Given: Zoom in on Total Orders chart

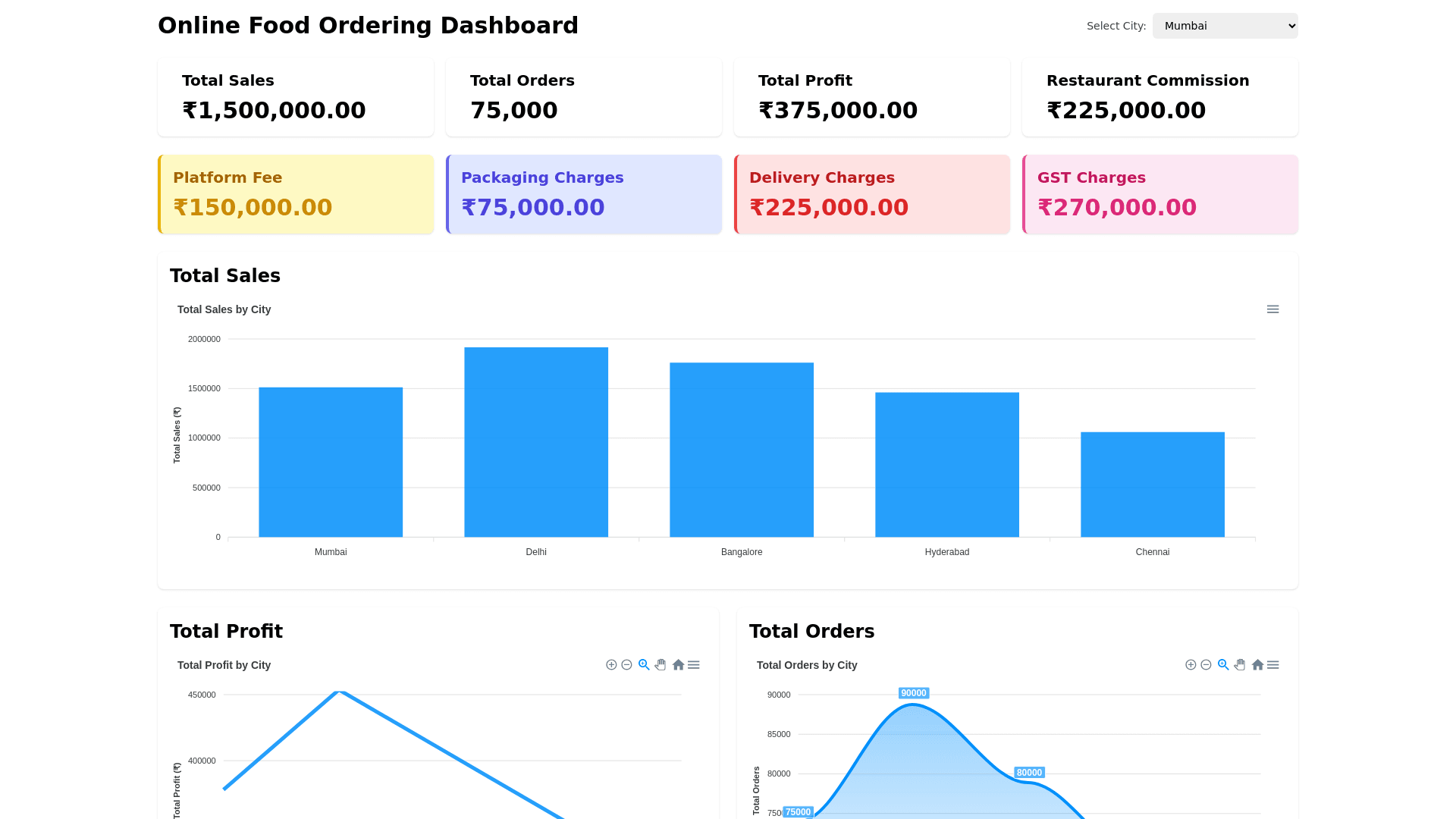Looking at the screenshot, I should pyautogui.click(x=1191, y=665).
